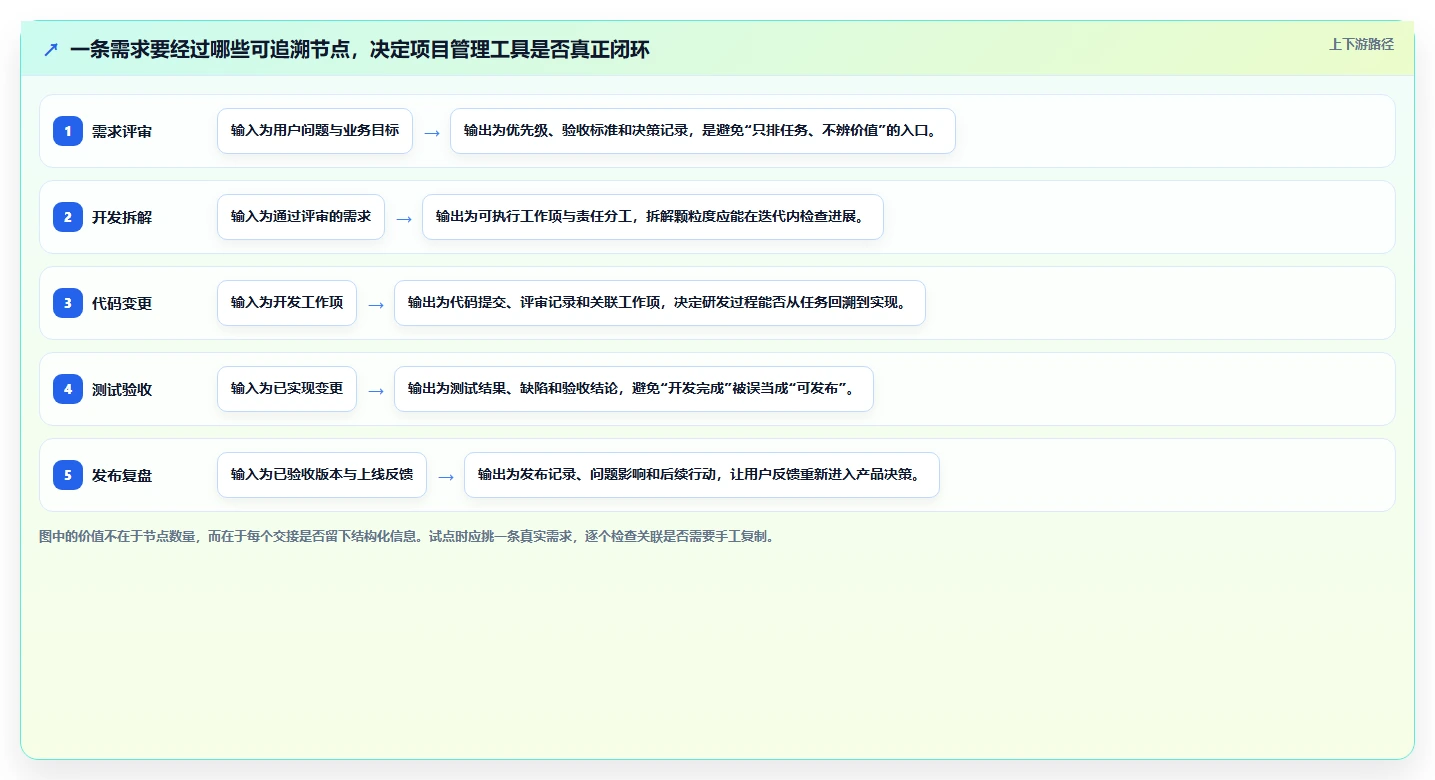Click the arrow in the 发布复盘 row

[446, 476]
